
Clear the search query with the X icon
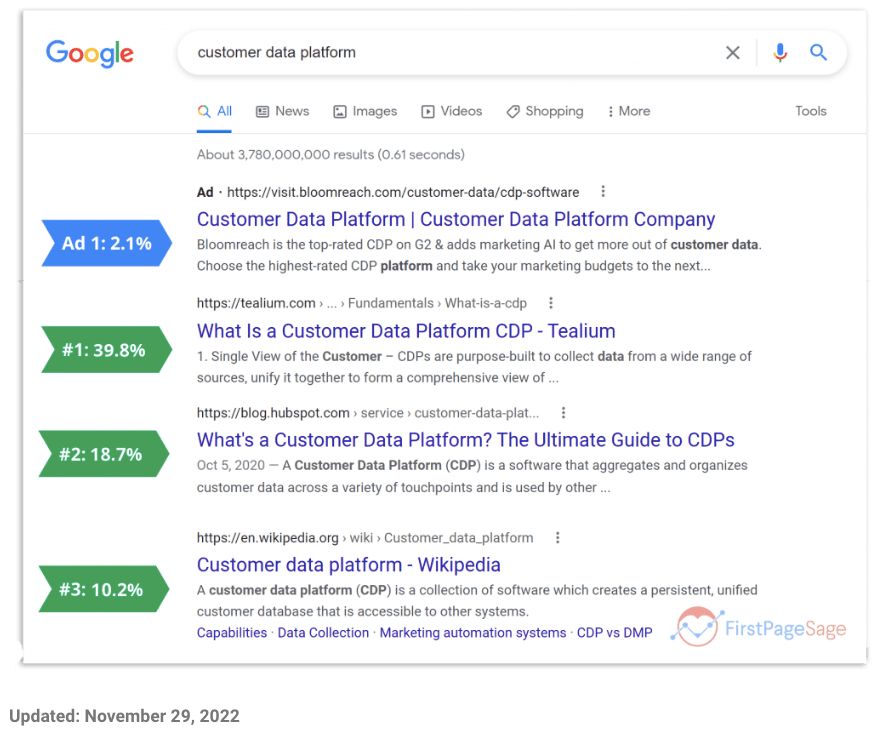pyautogui.click(x=733, y=52)
